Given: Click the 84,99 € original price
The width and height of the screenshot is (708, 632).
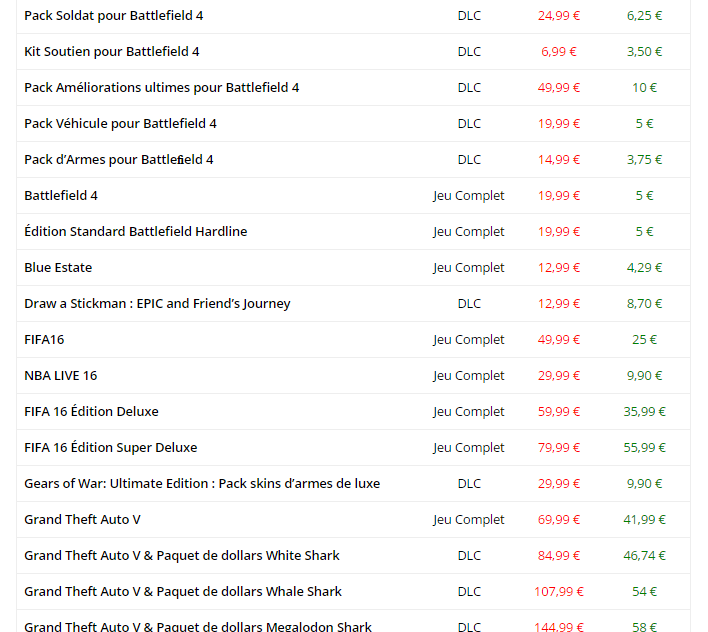Looking at the screenshot, I should pos(559,556).
